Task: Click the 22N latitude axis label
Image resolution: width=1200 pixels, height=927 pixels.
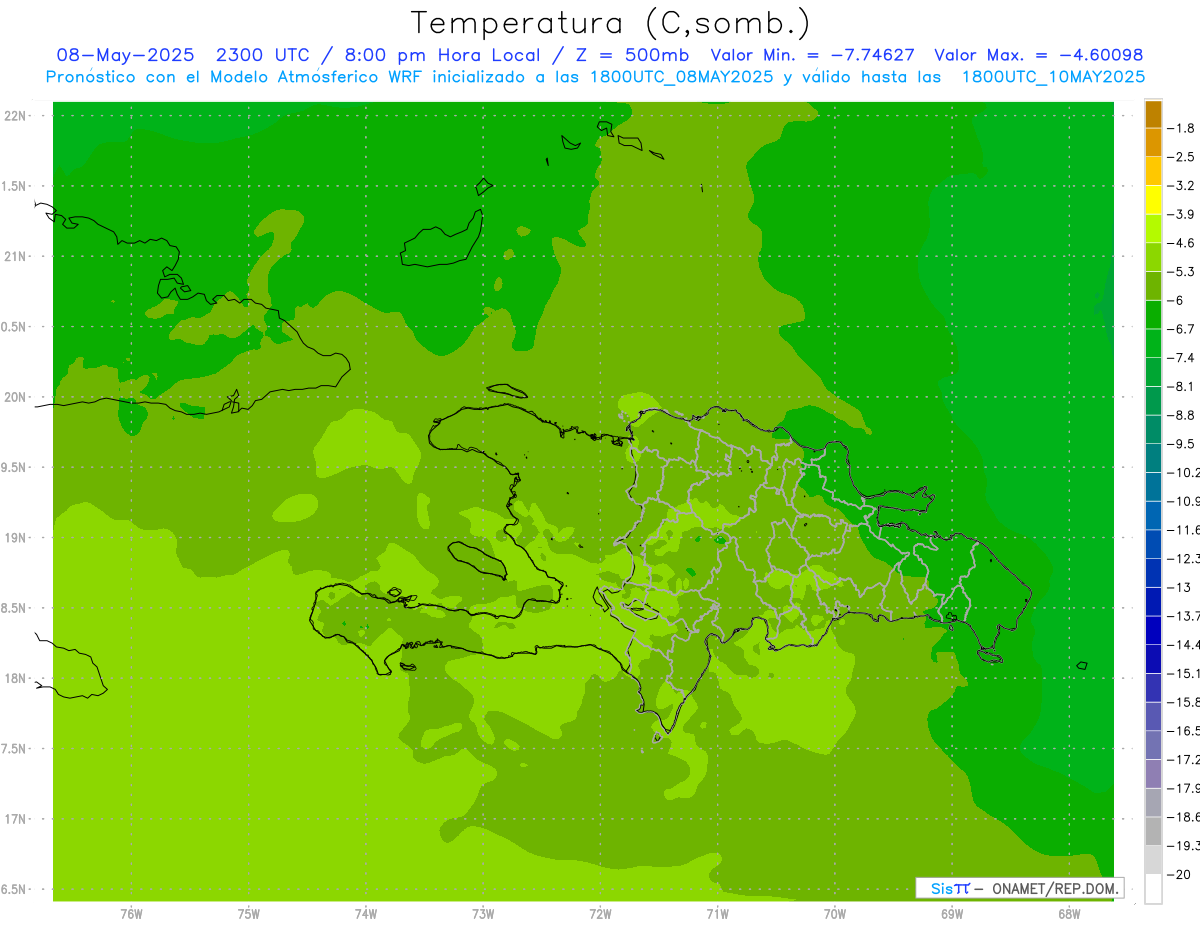Action: coord(16,116)
